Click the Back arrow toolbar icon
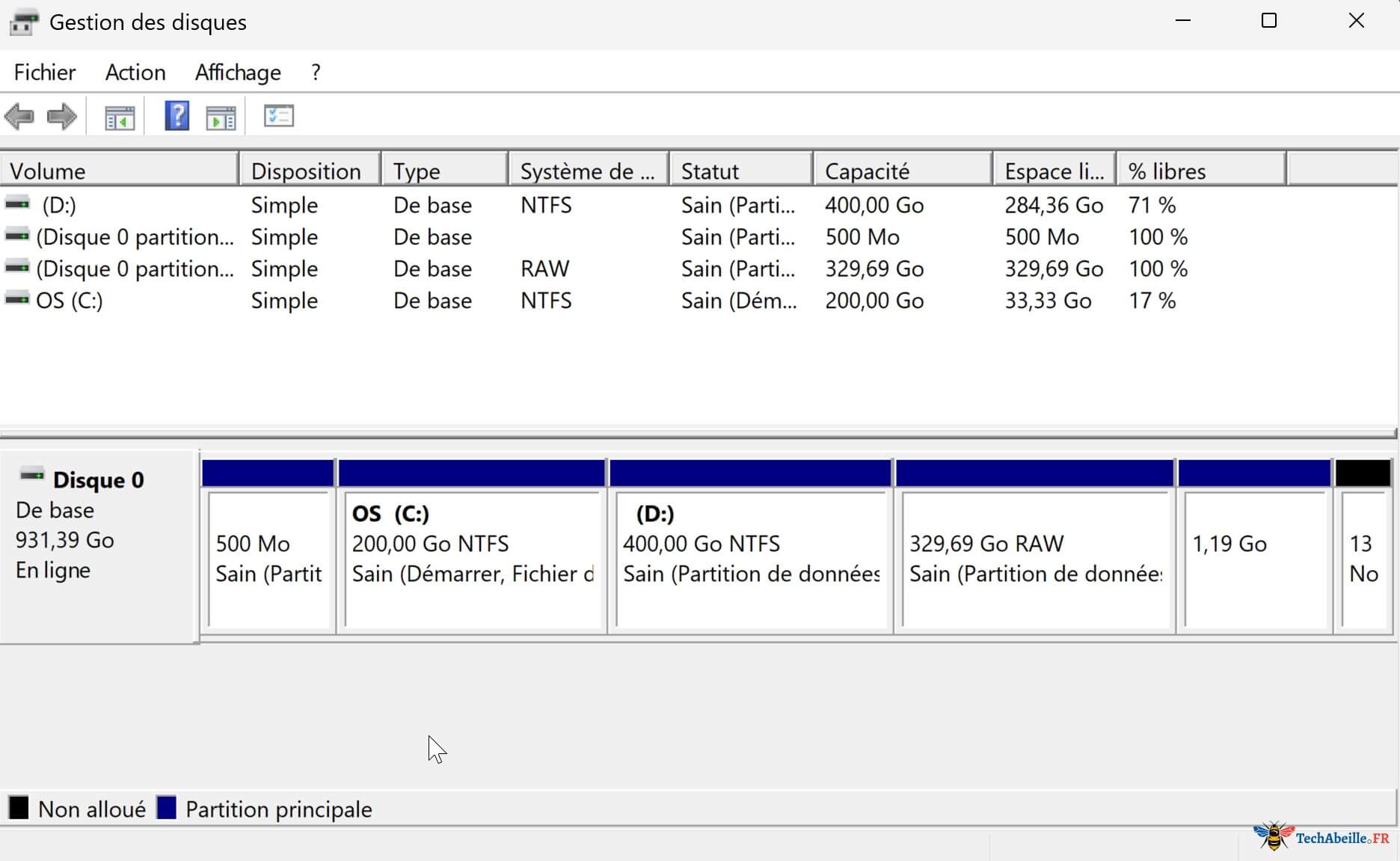 [19, 117]
